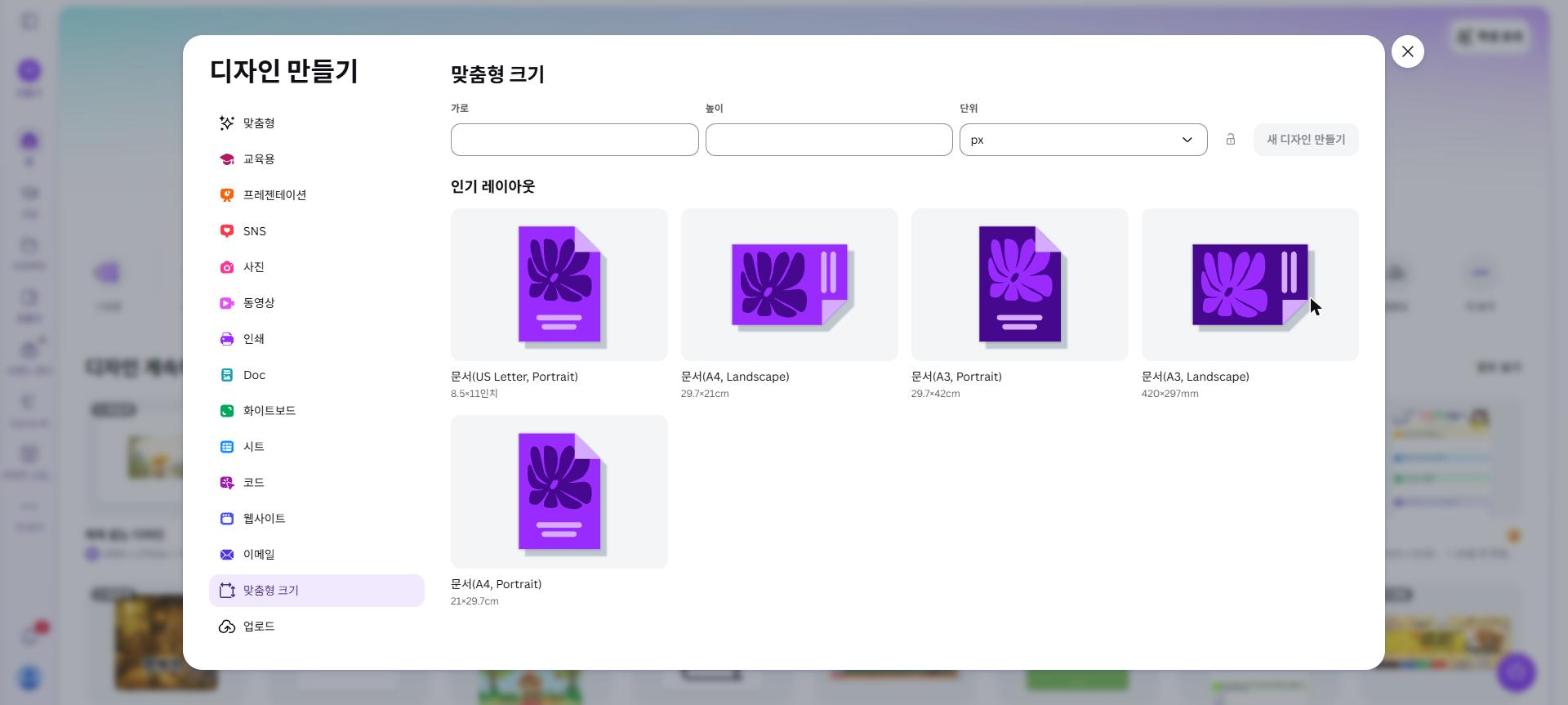Click the 문서(A3, Portrait) label text
1568x705 pixels.
tap(956, 377)
